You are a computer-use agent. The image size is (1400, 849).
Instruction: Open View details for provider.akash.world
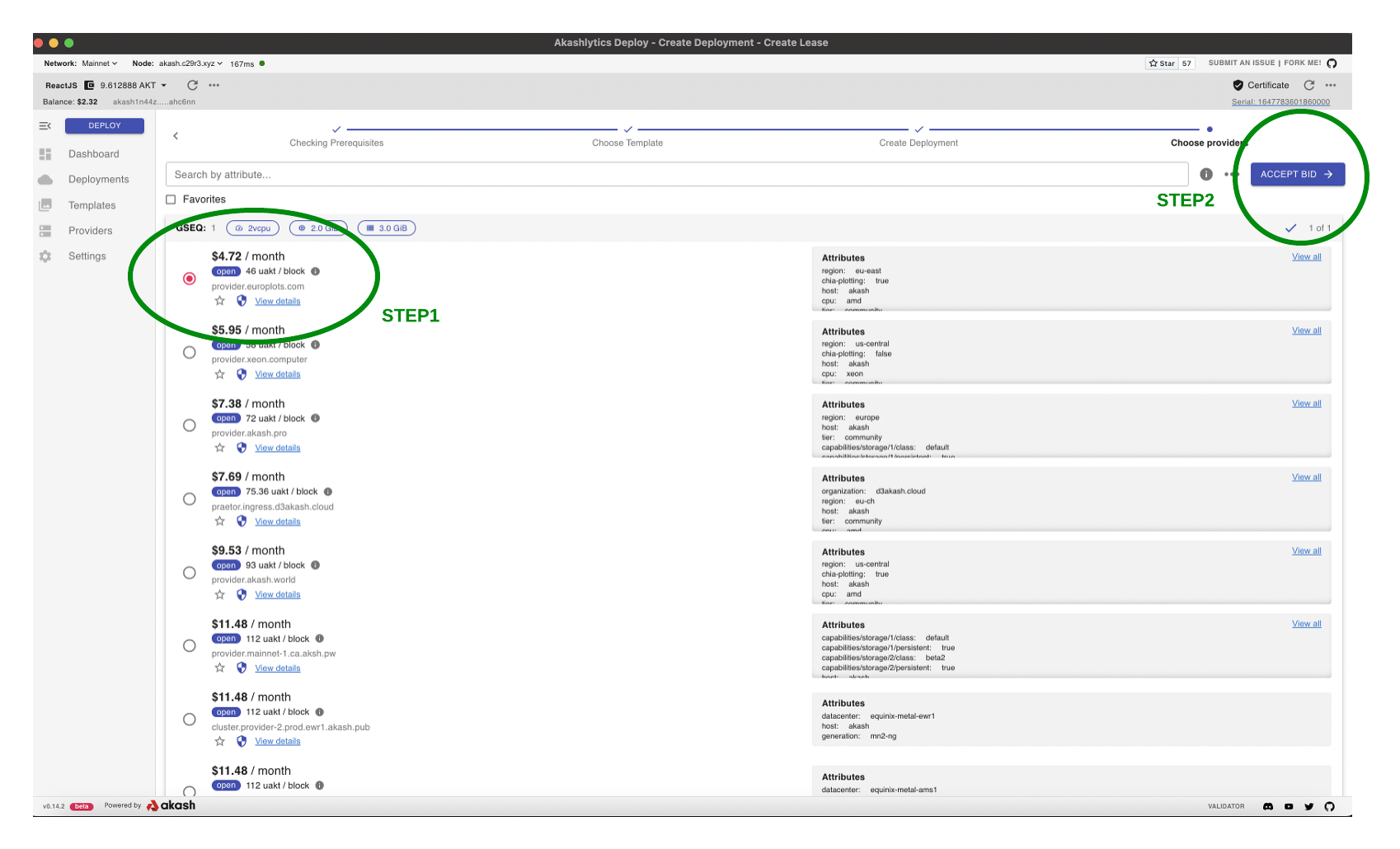click(278, 594)
